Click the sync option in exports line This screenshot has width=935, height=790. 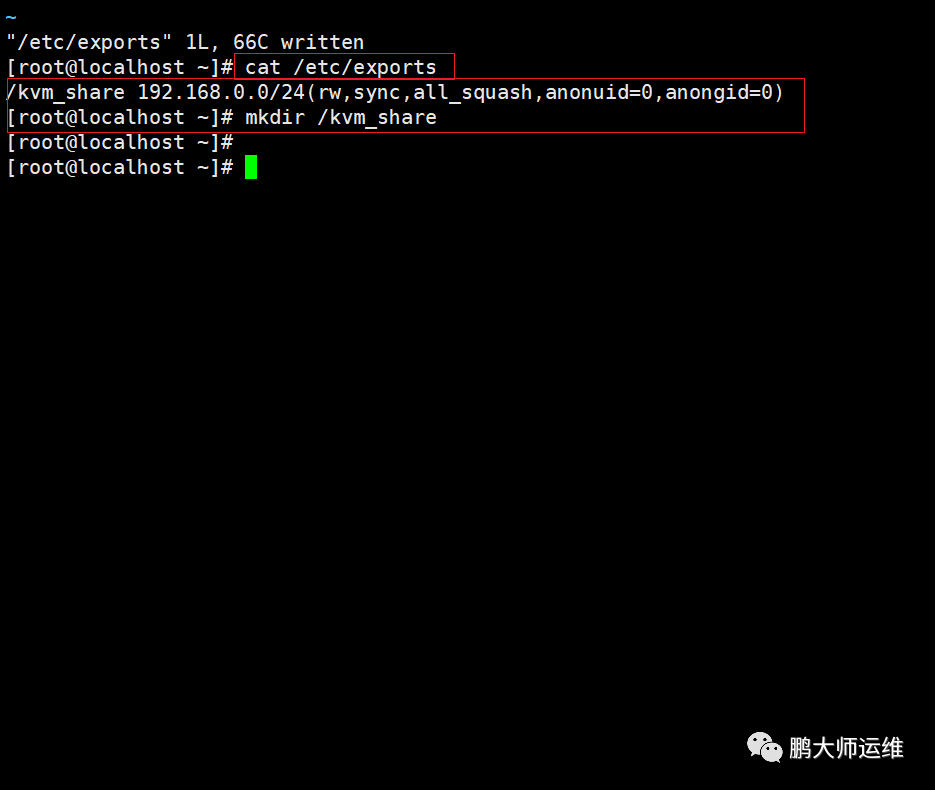[x=377, y=94]
